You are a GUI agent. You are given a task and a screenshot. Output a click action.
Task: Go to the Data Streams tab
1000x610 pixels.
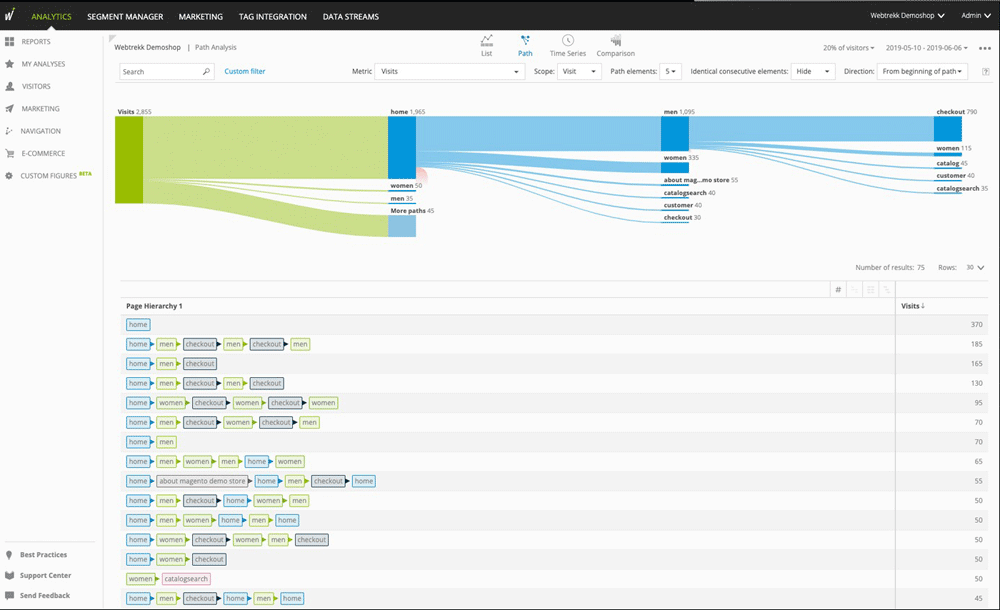[350, 17]
